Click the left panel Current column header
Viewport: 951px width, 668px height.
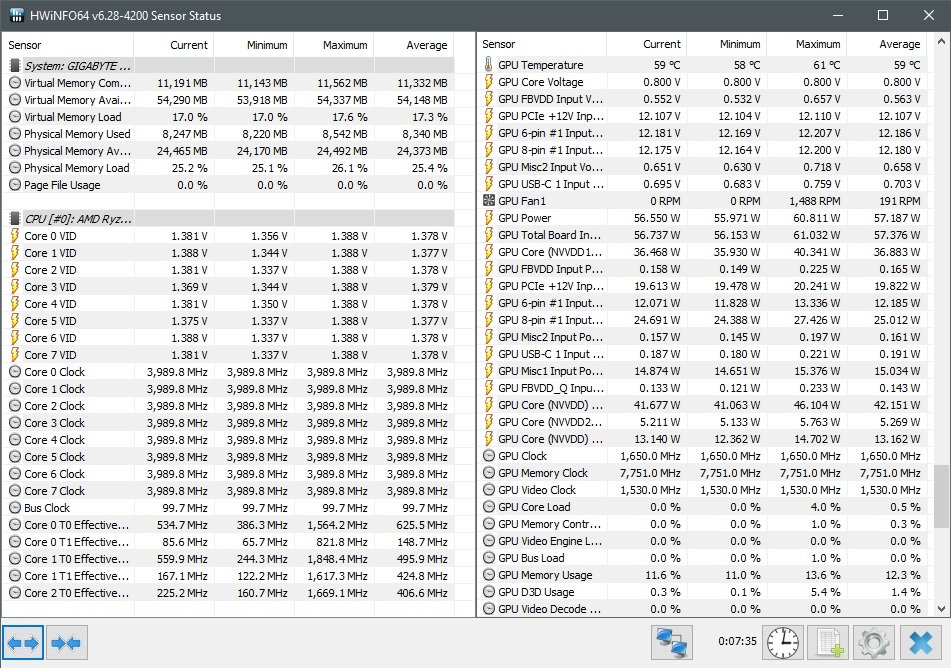(x=173, y=45)
